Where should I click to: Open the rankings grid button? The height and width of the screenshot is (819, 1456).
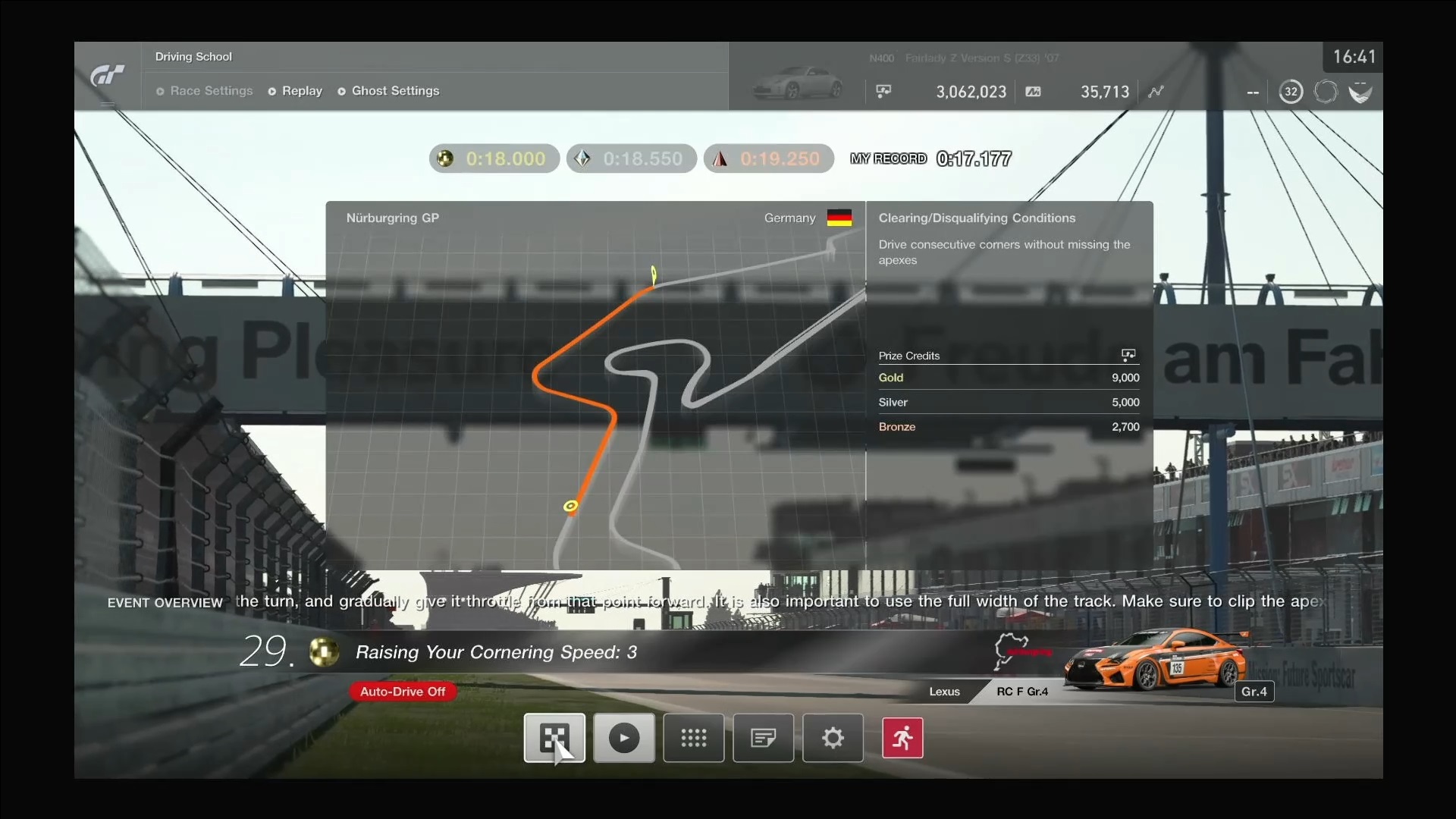(693, 738)
